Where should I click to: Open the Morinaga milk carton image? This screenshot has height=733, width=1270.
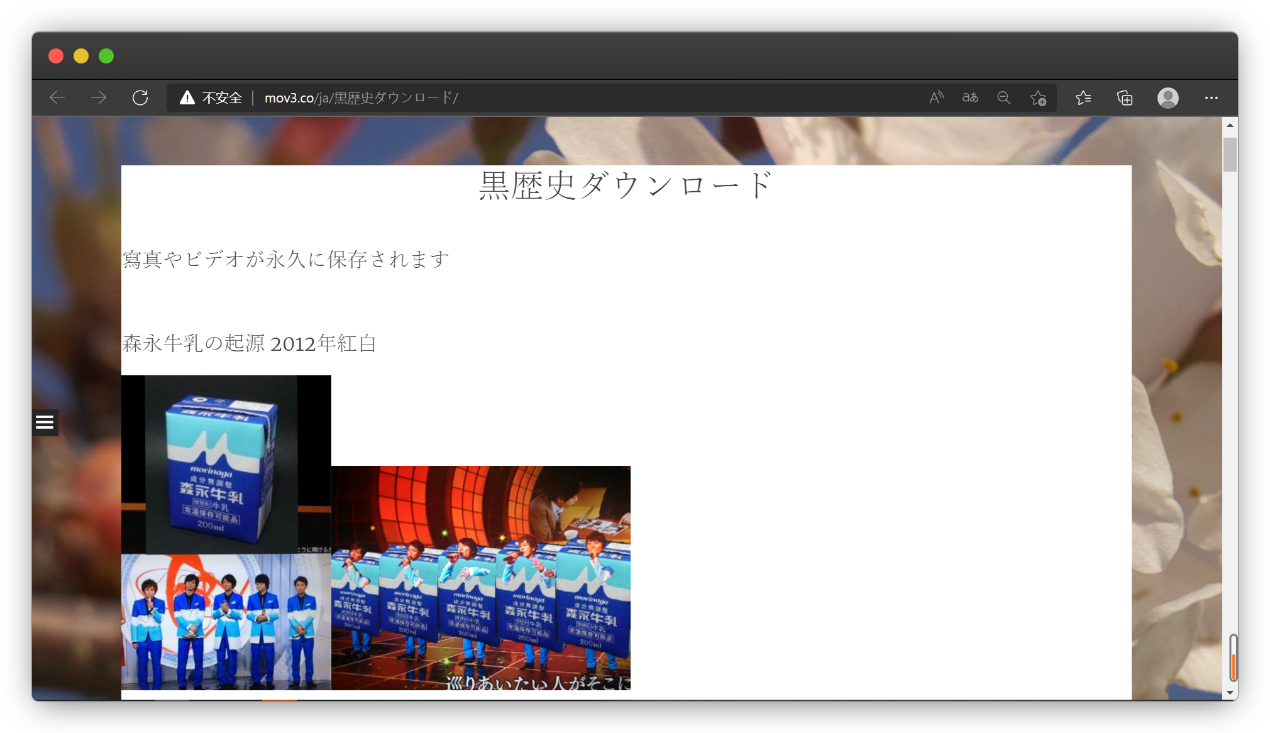226,465
